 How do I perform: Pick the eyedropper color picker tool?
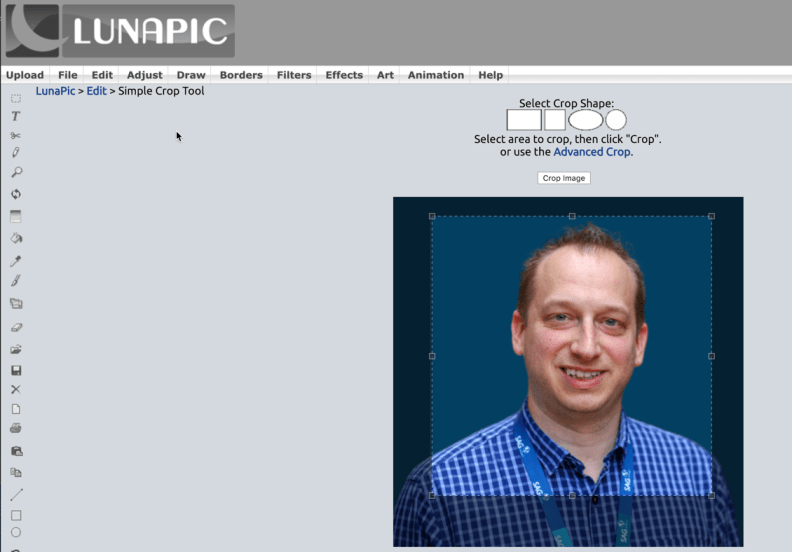tap(16, 261)
